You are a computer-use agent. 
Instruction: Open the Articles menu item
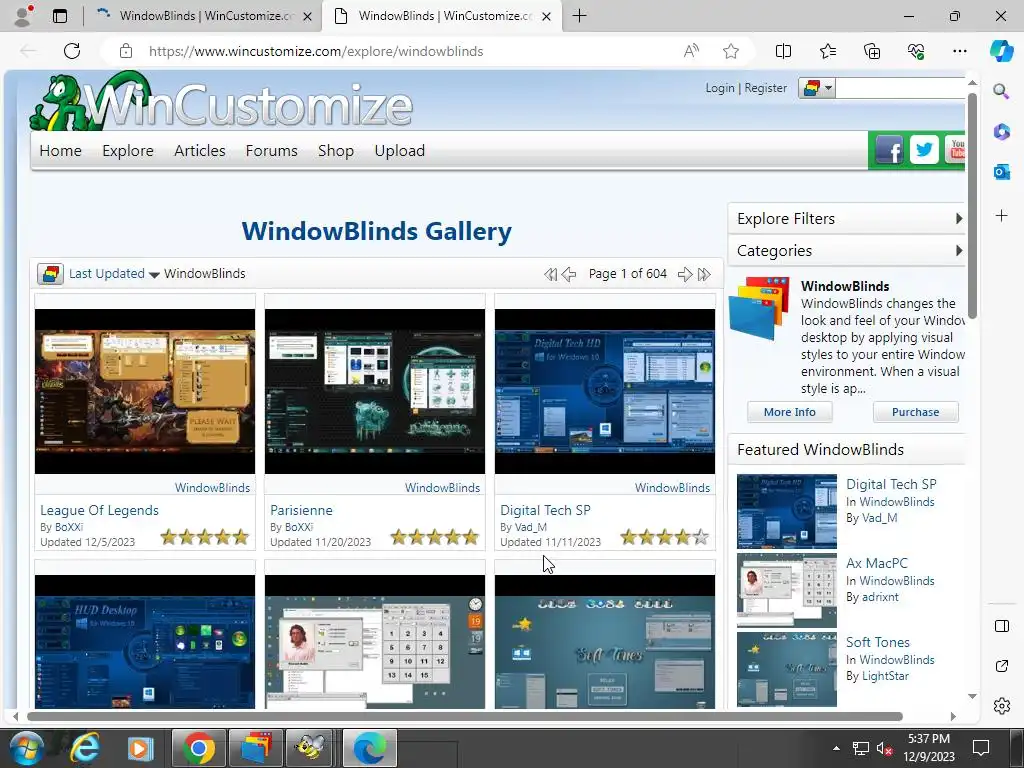coord(200,151)
